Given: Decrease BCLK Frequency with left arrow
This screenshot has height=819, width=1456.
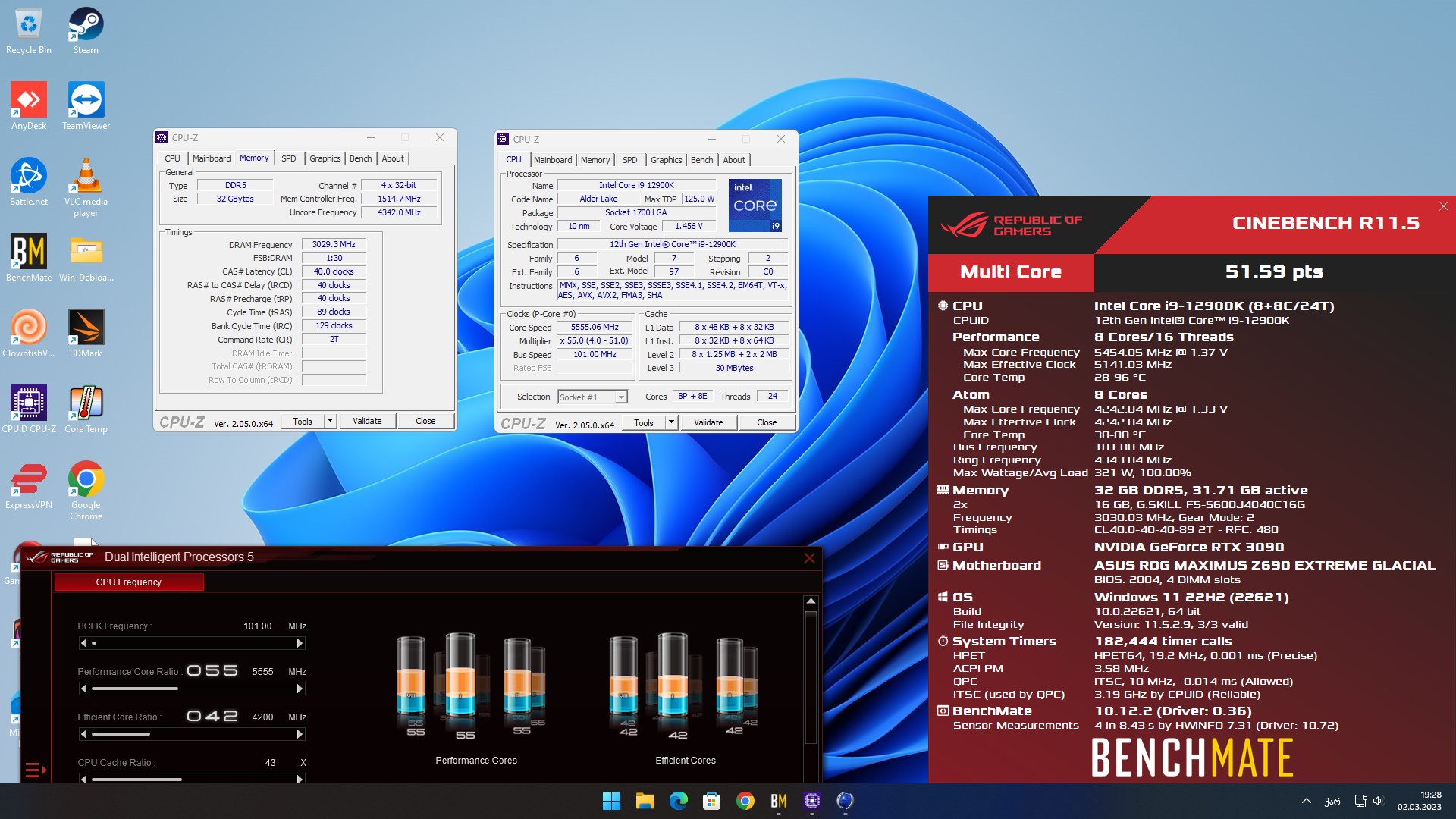Looking at the screenshot, I should click(x=83, y=643).
